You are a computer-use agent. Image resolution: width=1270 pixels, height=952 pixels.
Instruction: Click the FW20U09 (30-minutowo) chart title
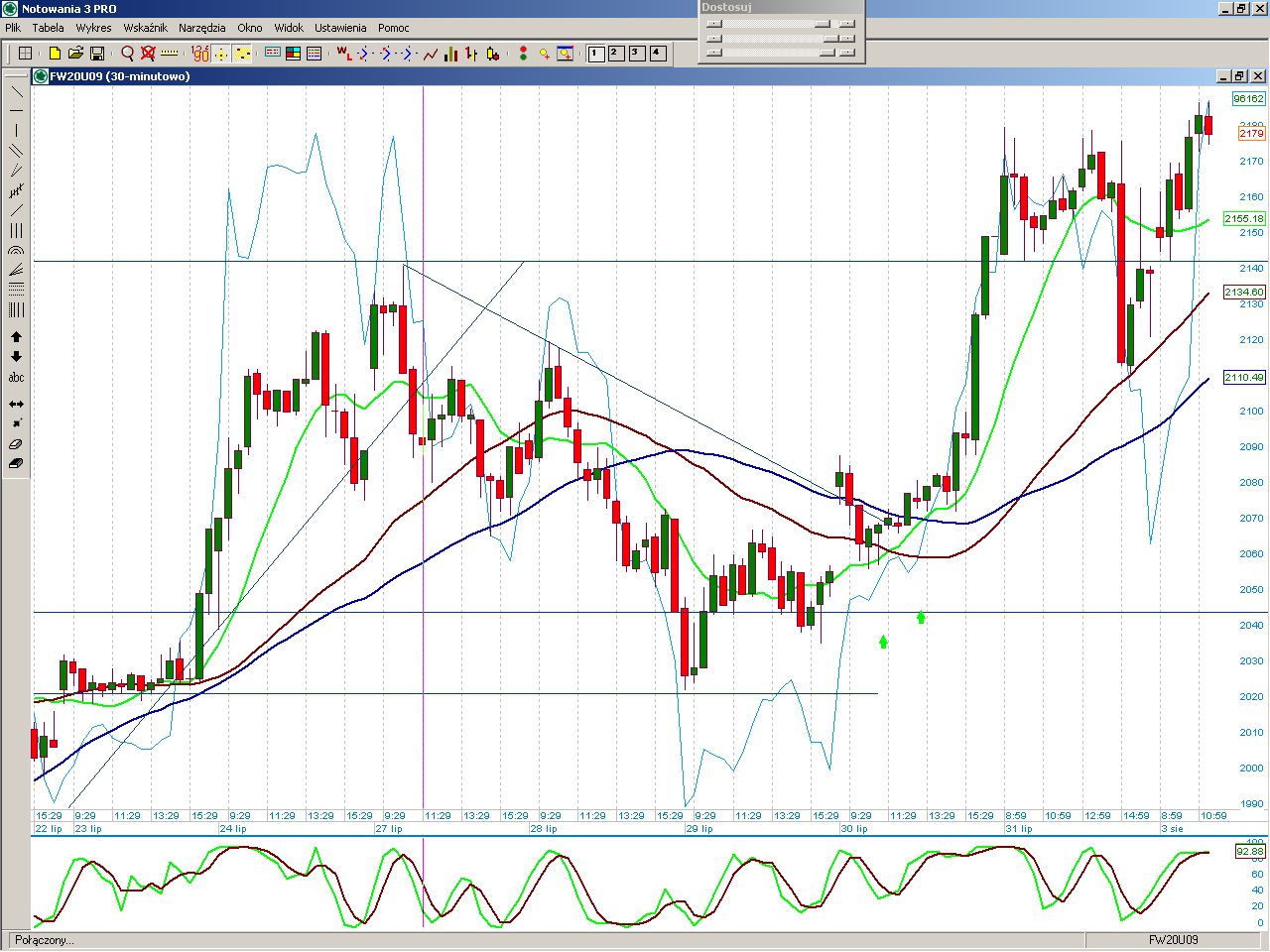pyautogui.click(x=120, y=76)
